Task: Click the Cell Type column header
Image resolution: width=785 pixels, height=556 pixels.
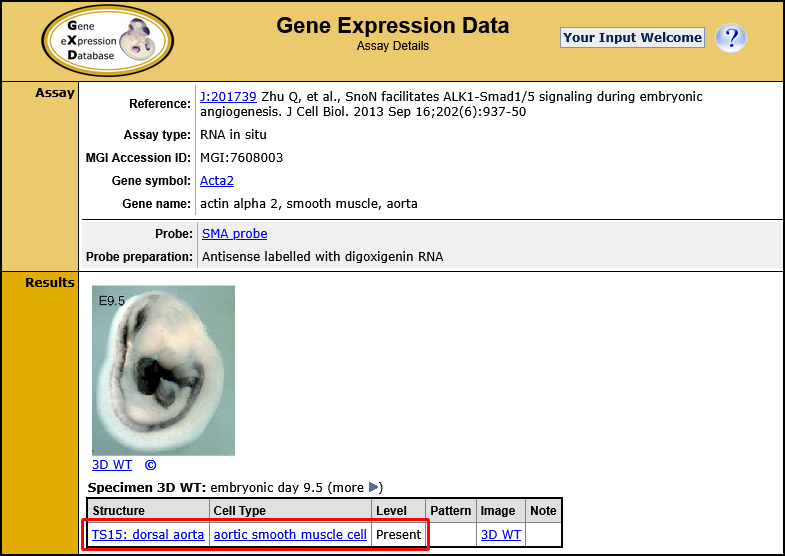Action: [x=240, y=511]
